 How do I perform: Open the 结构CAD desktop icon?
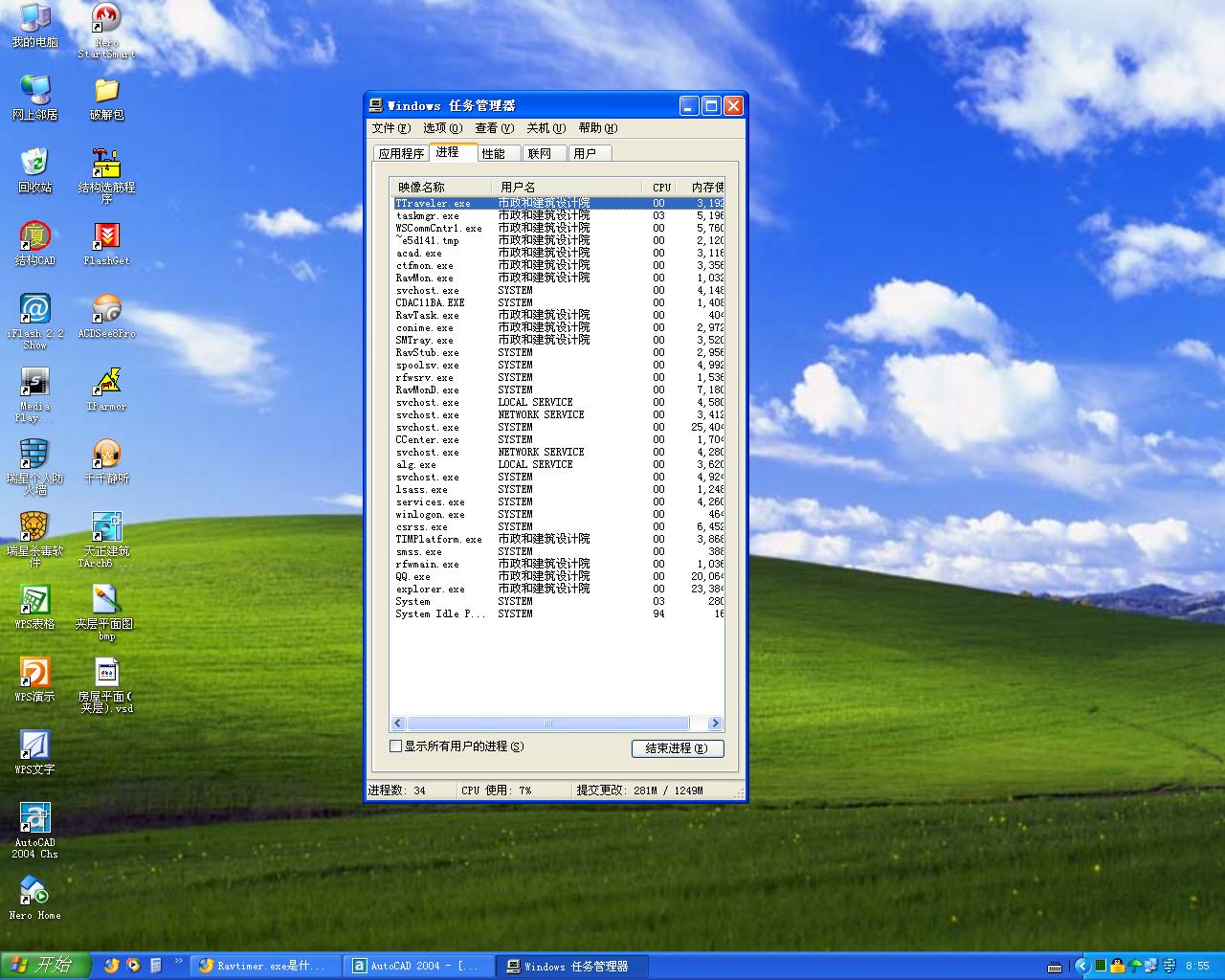click(x=34, y=236)
